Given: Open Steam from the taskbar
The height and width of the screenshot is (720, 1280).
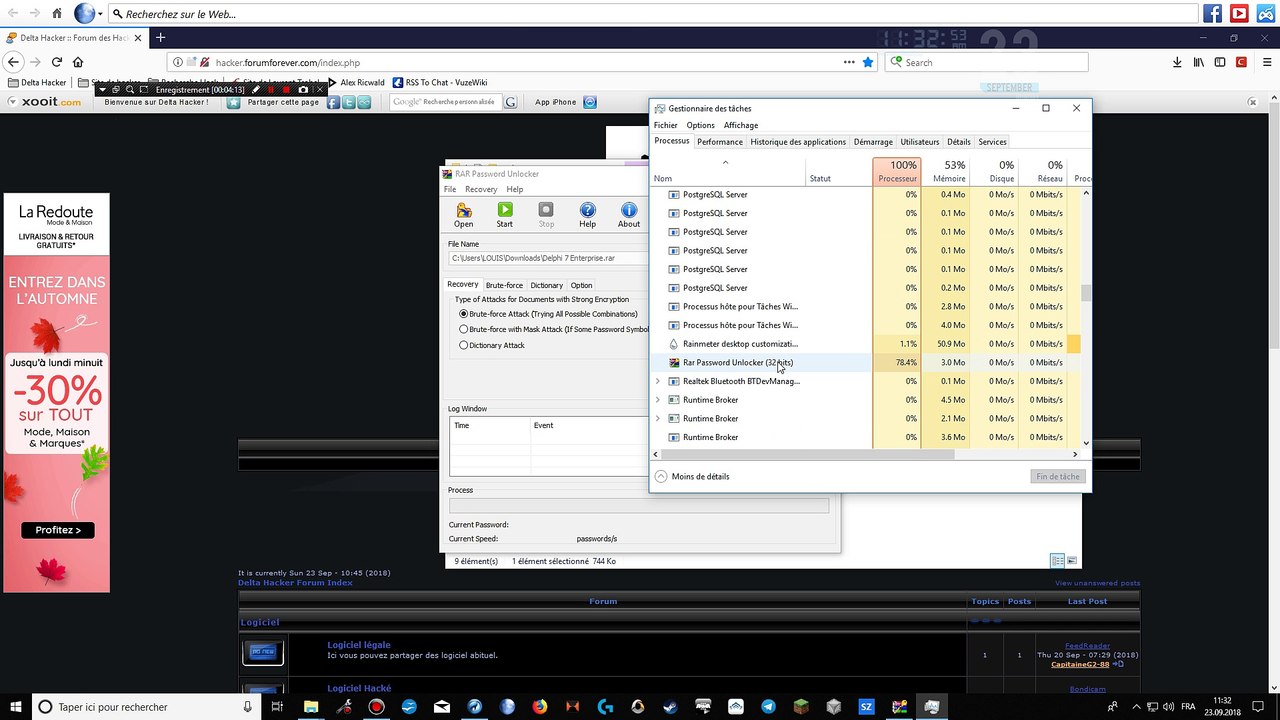Looking at the screenshot, I should click(x=671, y=707).
